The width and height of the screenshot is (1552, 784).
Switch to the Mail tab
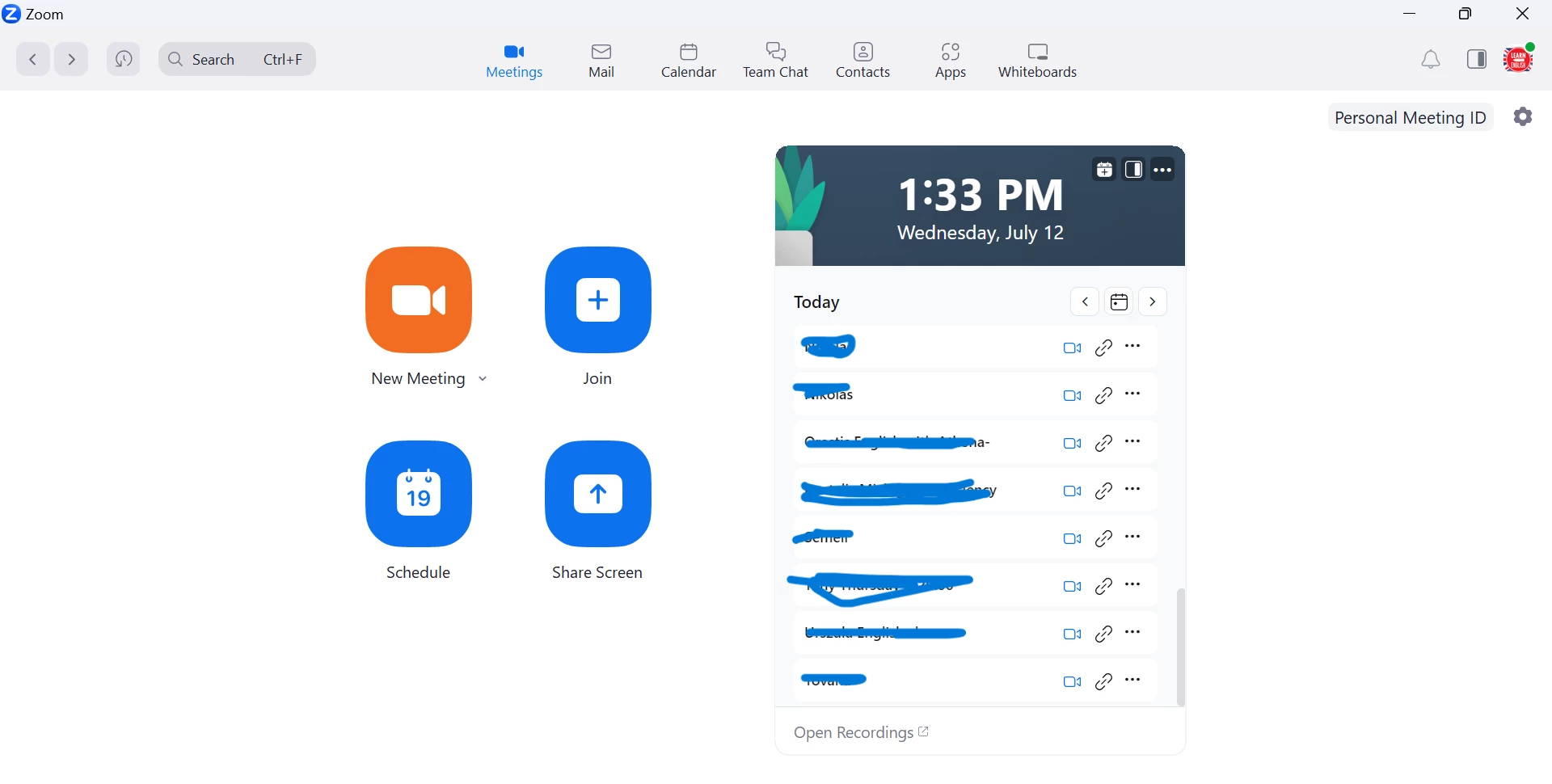603,61
